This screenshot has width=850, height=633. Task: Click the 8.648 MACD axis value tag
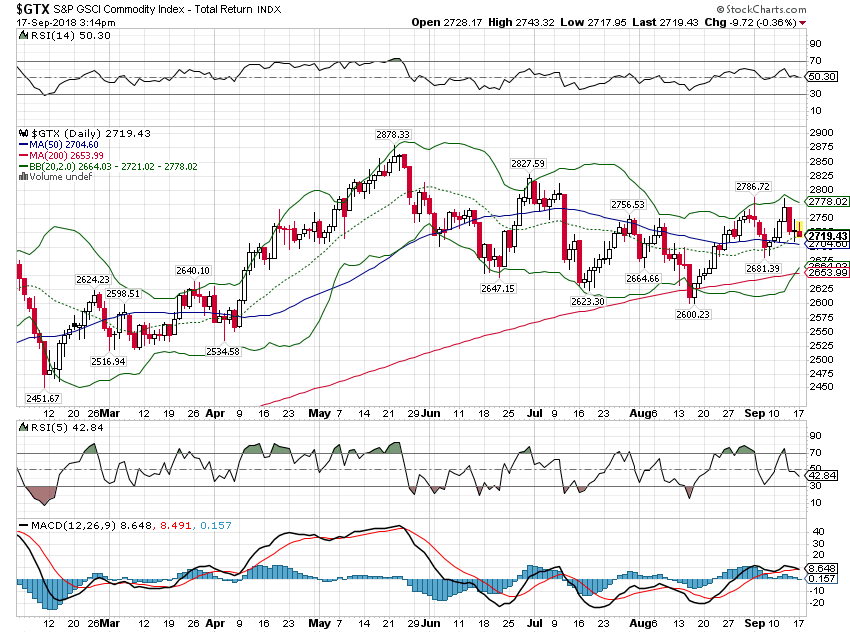(x=822, y=569)
